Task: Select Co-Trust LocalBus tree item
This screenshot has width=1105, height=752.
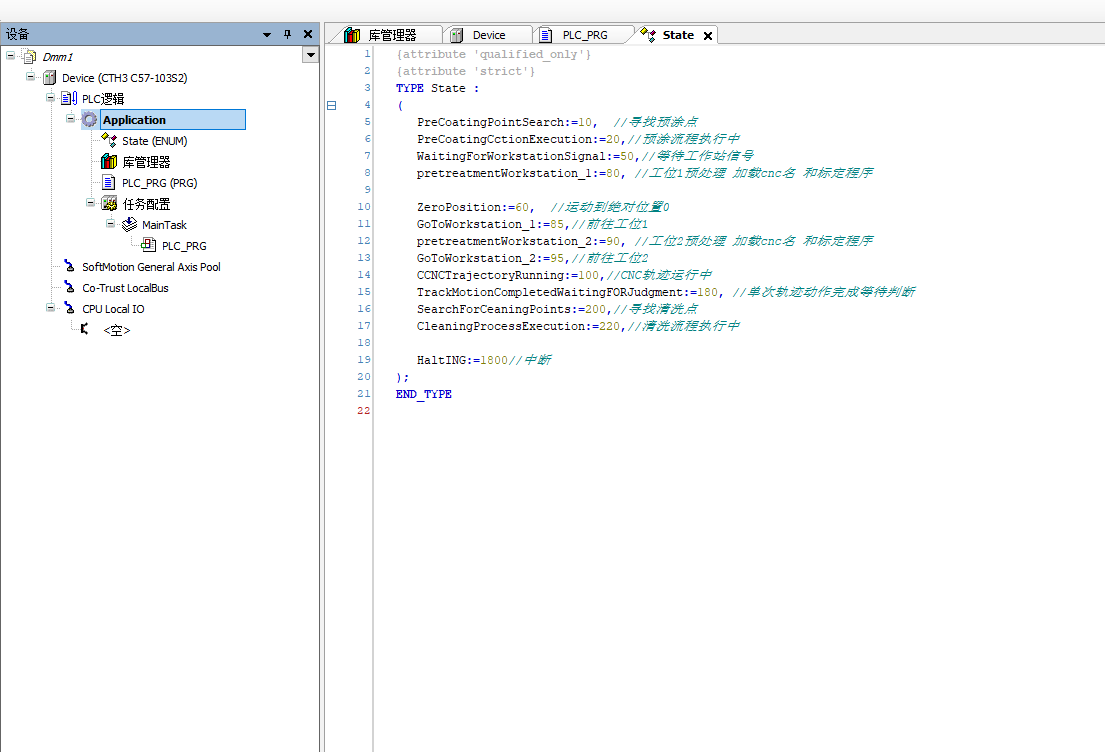Action: click(125, 288)
